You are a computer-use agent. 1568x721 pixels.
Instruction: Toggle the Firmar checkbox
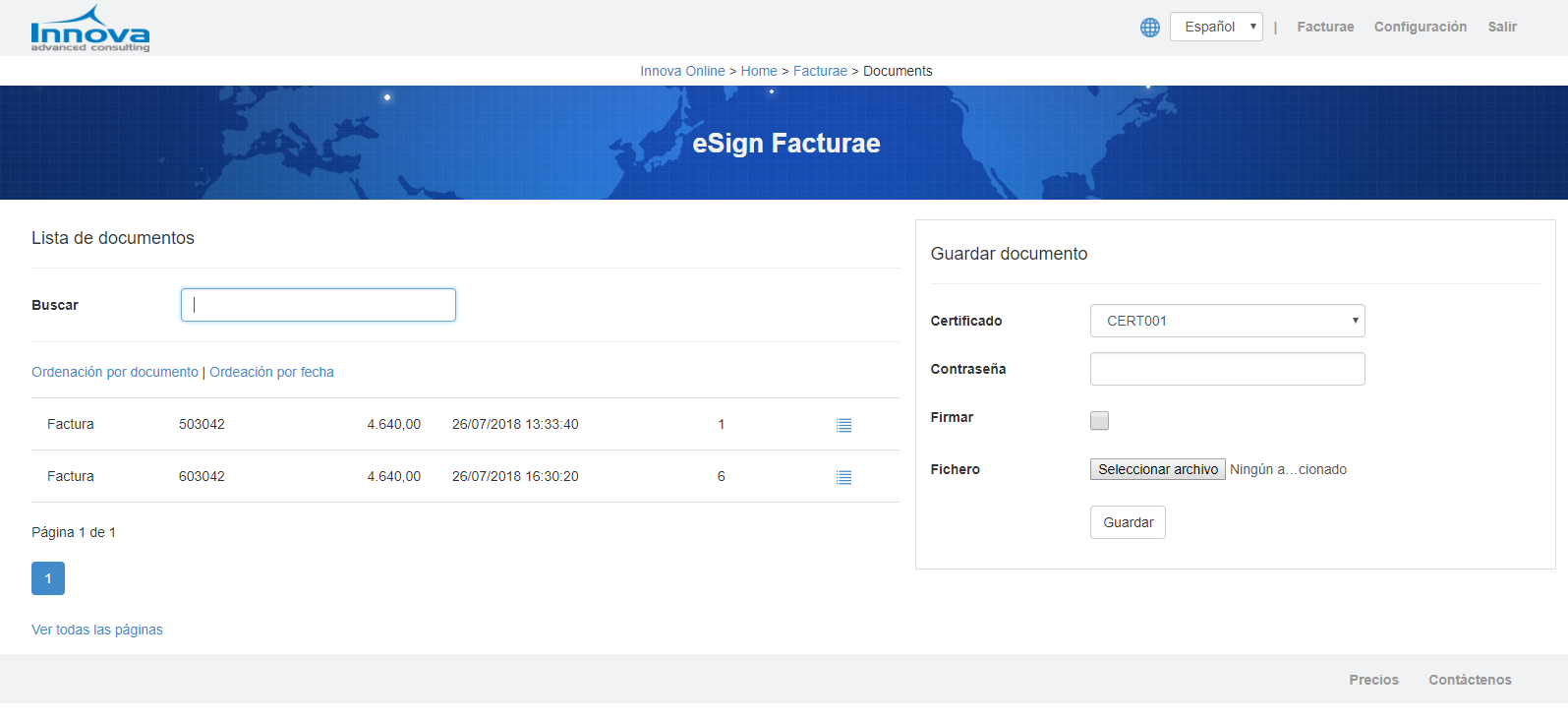pos(1099,420)
